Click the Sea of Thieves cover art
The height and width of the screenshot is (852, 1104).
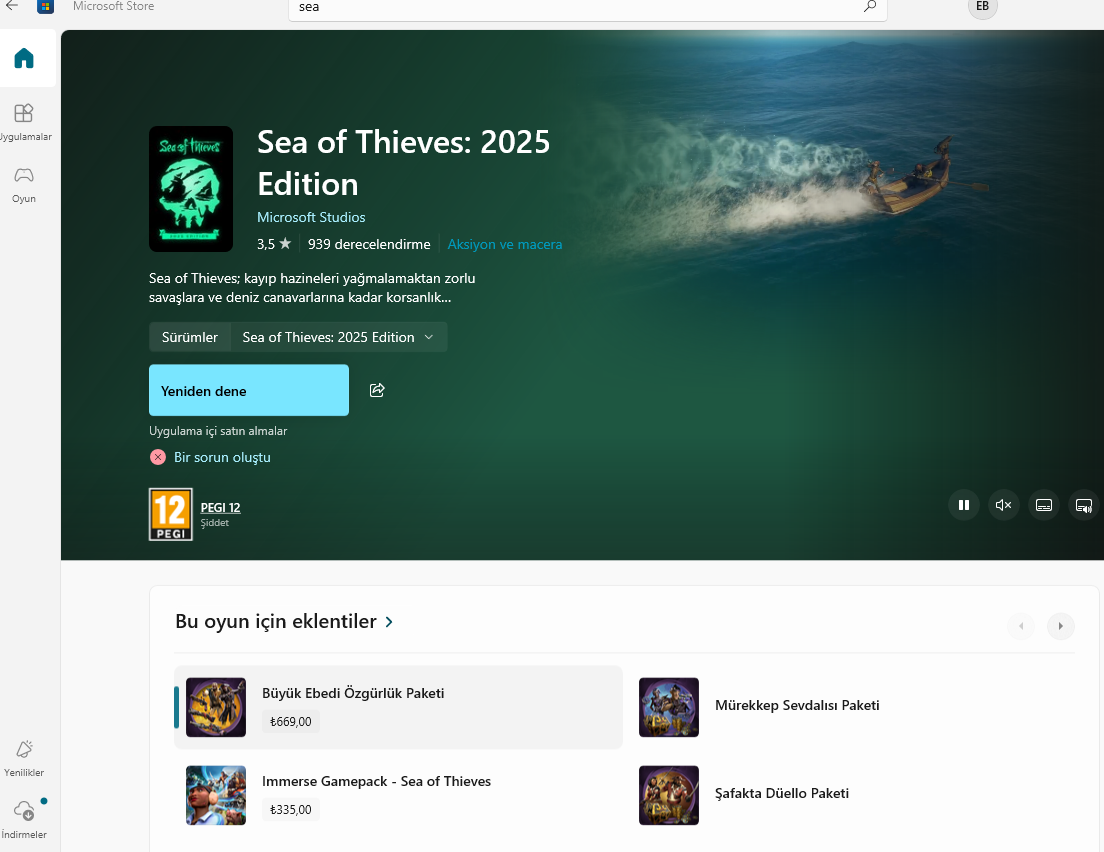point(191,189)
